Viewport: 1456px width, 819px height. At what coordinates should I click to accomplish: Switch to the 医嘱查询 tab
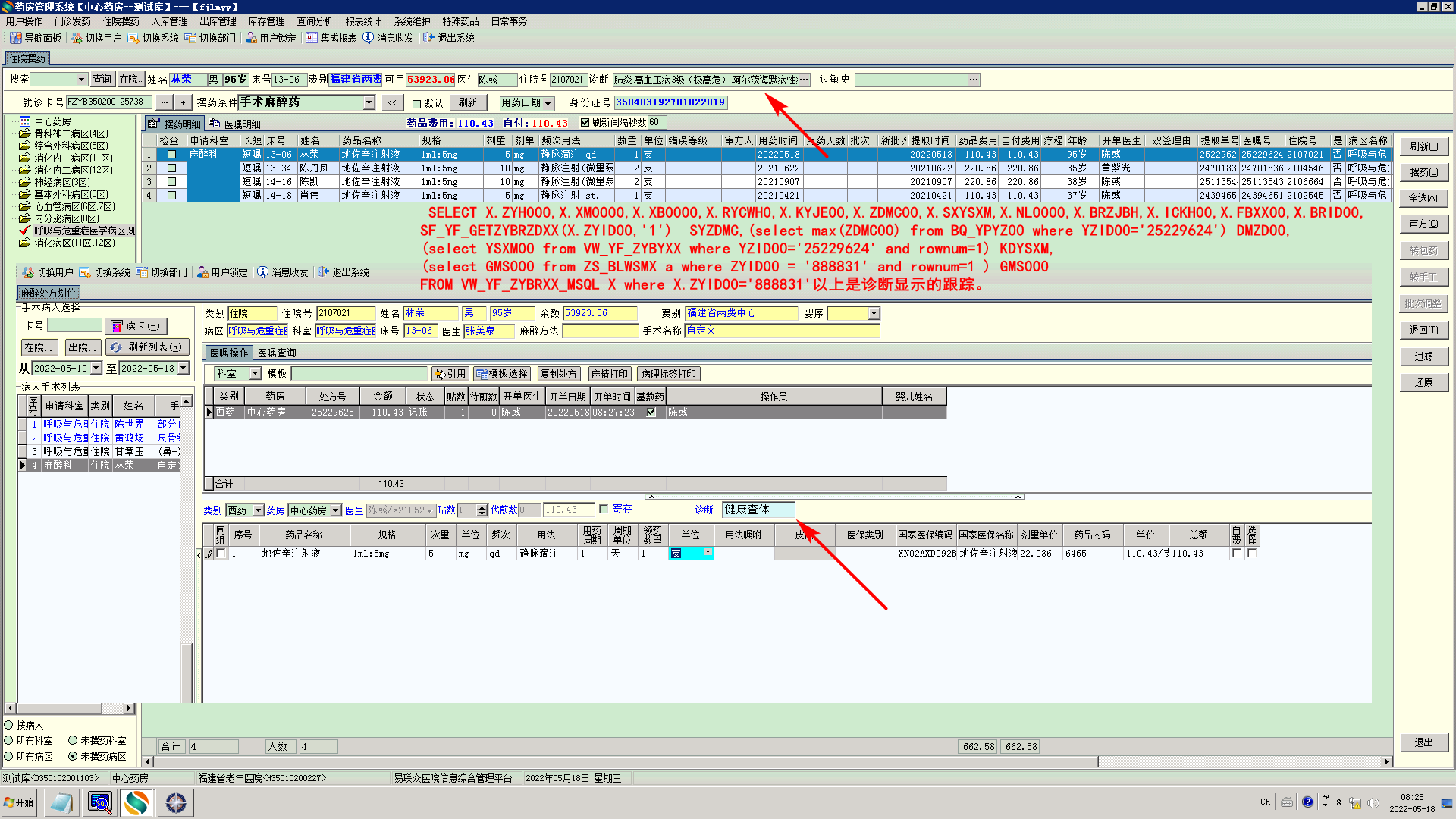pos(277,353)
